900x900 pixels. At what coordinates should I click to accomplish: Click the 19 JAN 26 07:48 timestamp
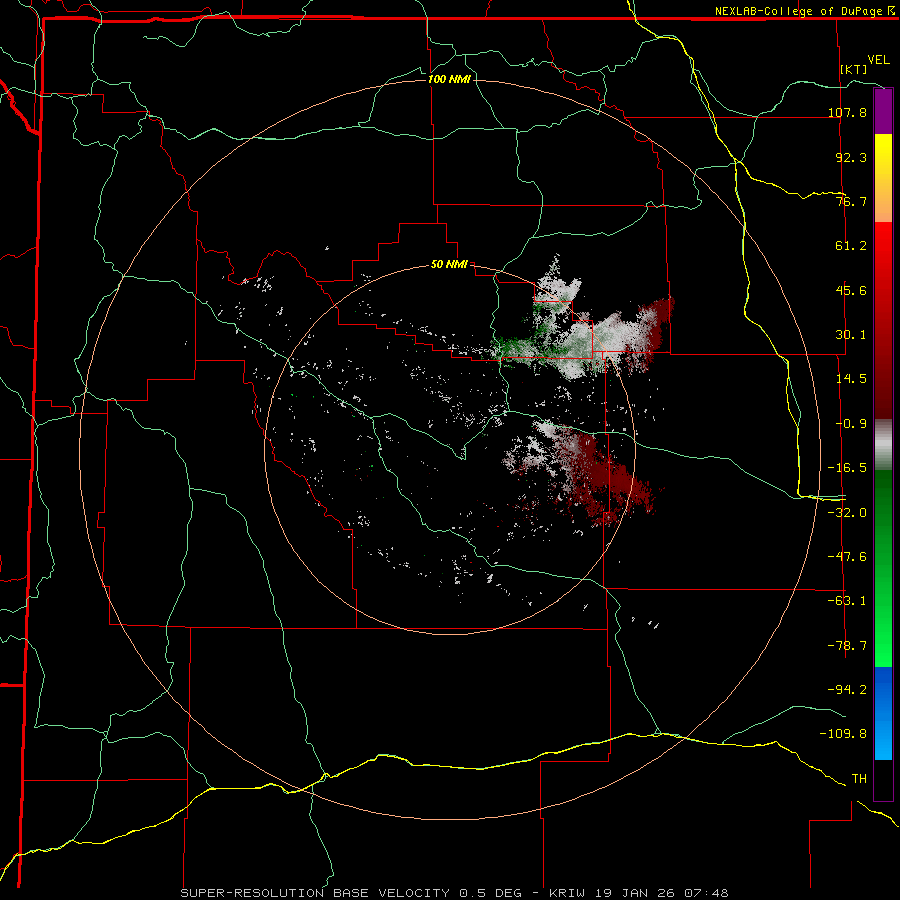[x=660, y=893]
